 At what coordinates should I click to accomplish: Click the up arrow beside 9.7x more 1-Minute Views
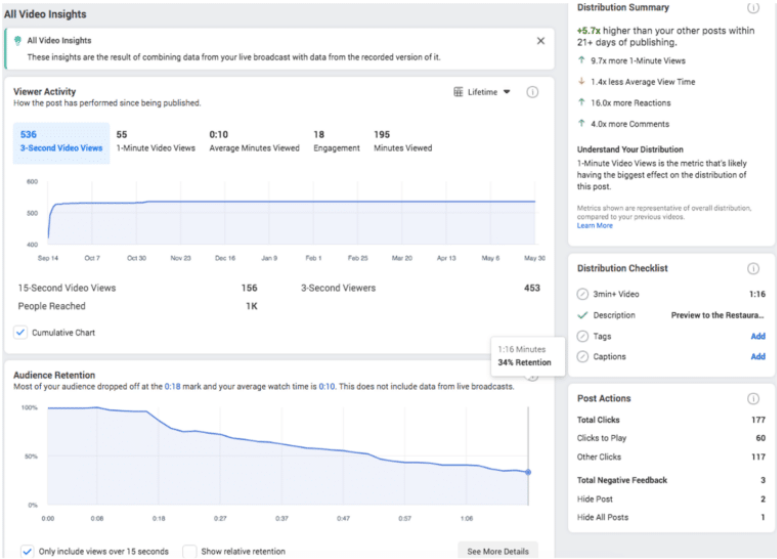[582, 60]
